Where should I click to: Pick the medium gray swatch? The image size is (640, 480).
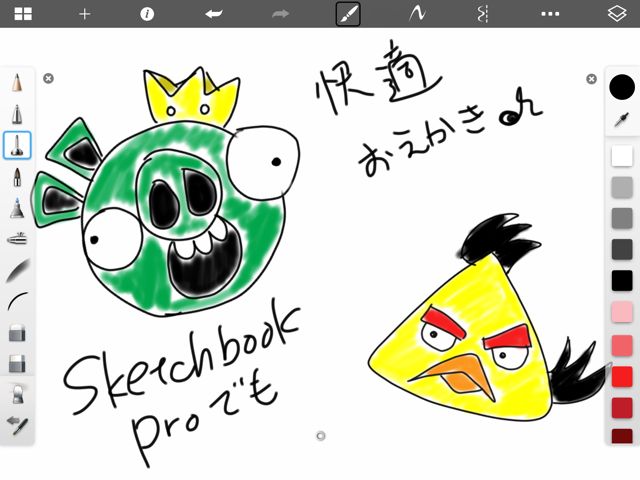click(x=622, y=218)
